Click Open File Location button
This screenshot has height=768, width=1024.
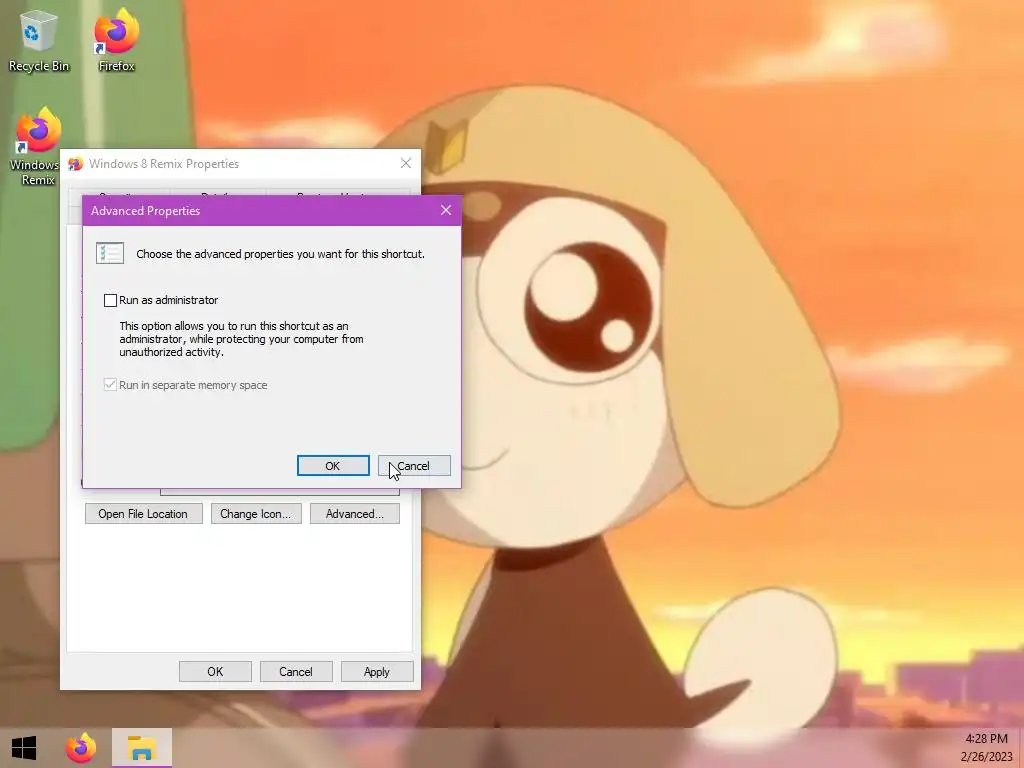144,514
